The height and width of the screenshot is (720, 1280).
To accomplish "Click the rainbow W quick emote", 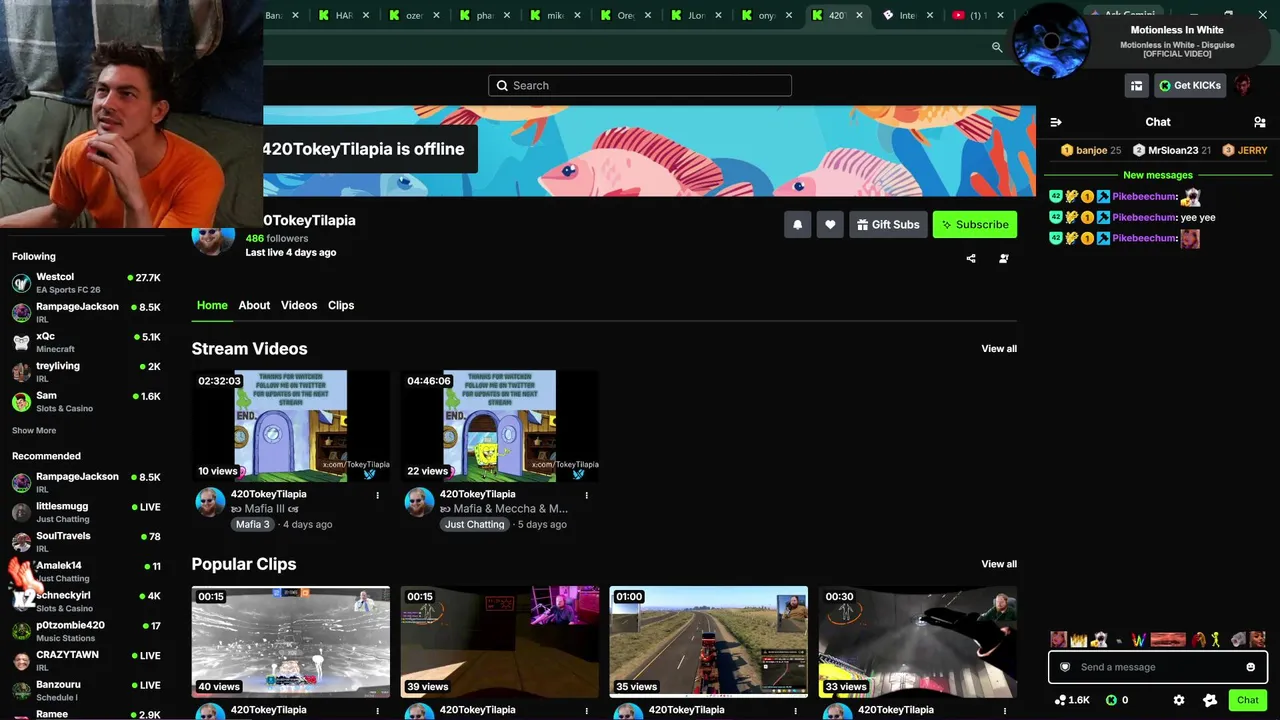I will (1138, 640).
